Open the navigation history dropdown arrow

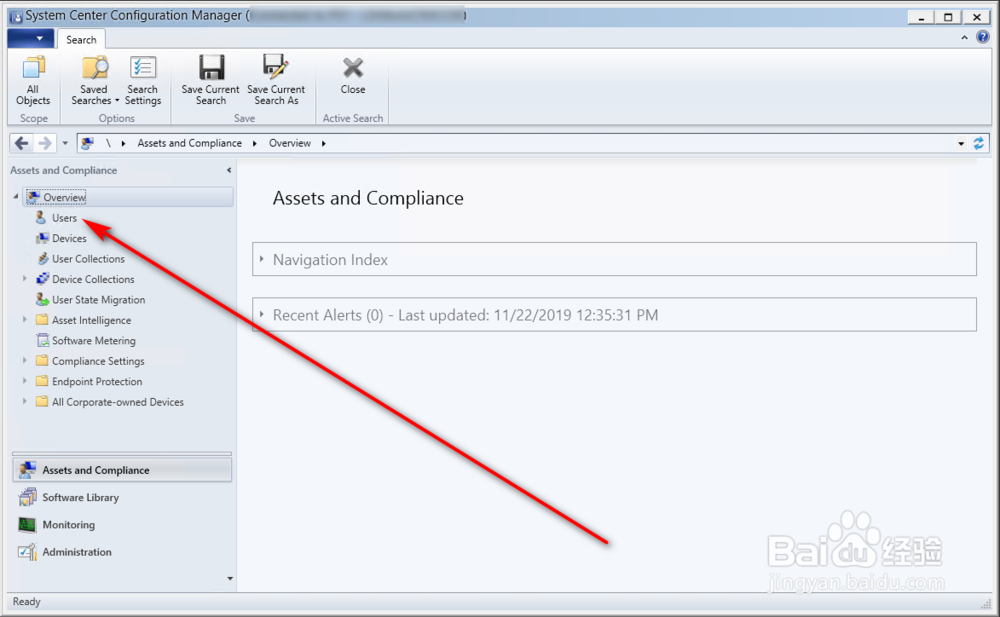click(x=64, y=144)
